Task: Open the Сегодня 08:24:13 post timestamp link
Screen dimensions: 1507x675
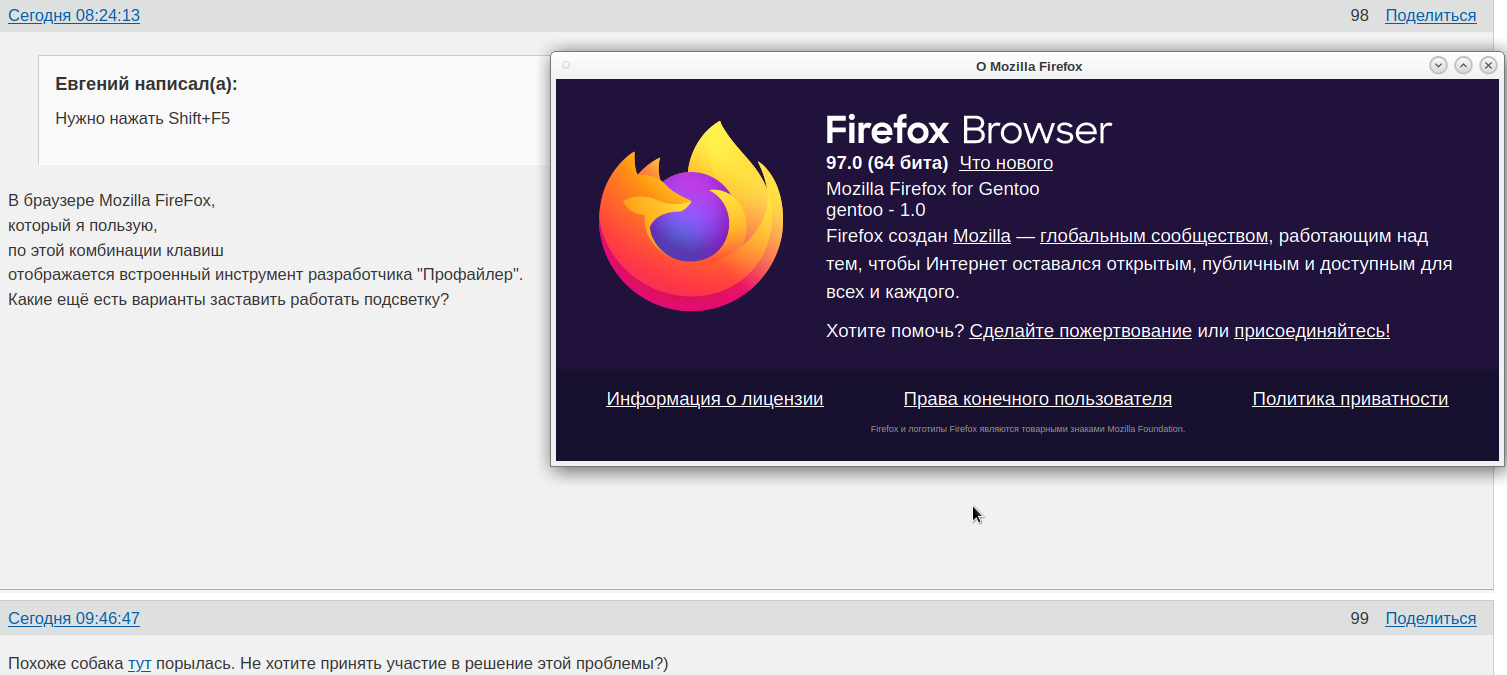Action: click(x=74, y=15)
